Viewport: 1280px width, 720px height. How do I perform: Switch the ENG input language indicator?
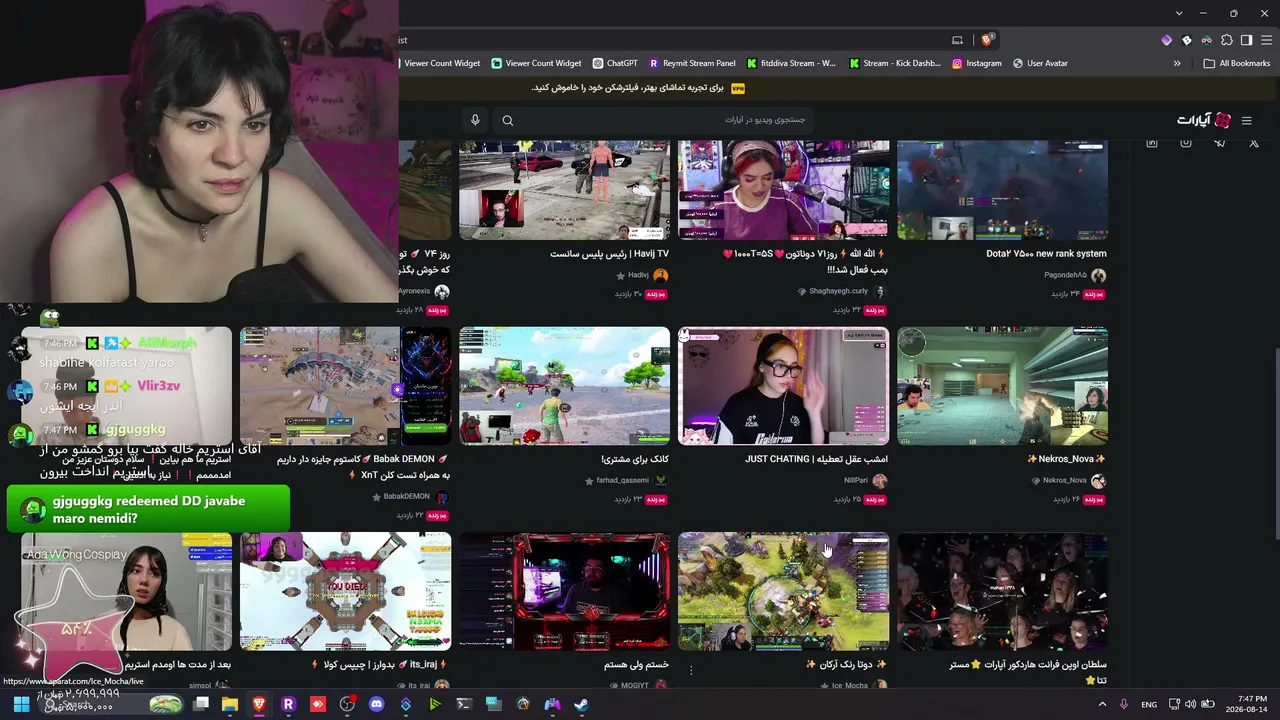(x=1149, y=704)
